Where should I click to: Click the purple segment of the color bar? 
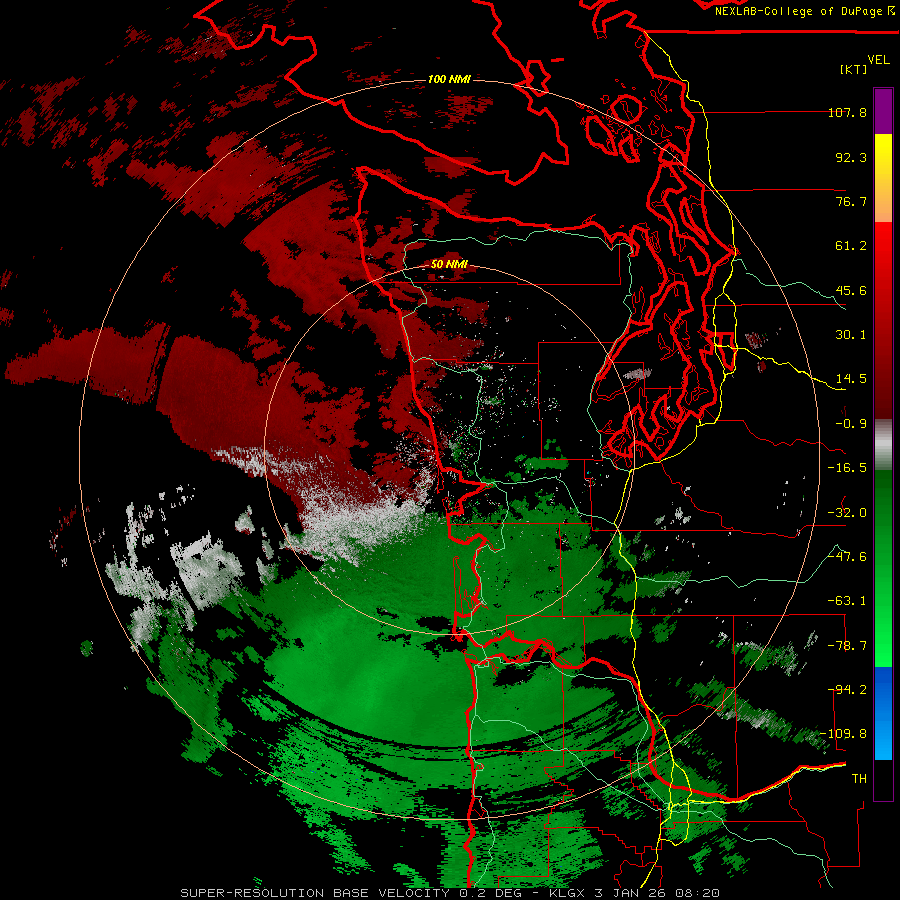pyautogui.click(x=883, y=111)
